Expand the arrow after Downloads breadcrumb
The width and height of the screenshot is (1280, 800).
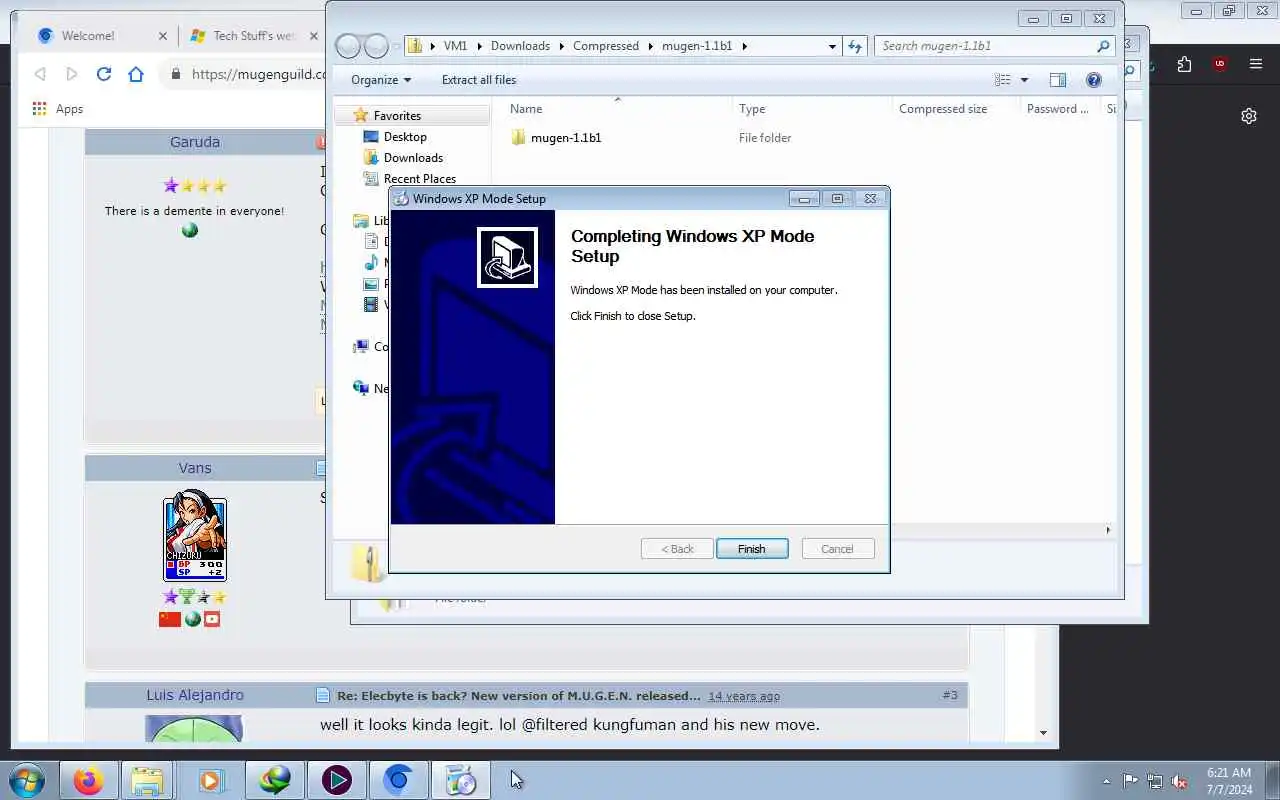point(562,46)
